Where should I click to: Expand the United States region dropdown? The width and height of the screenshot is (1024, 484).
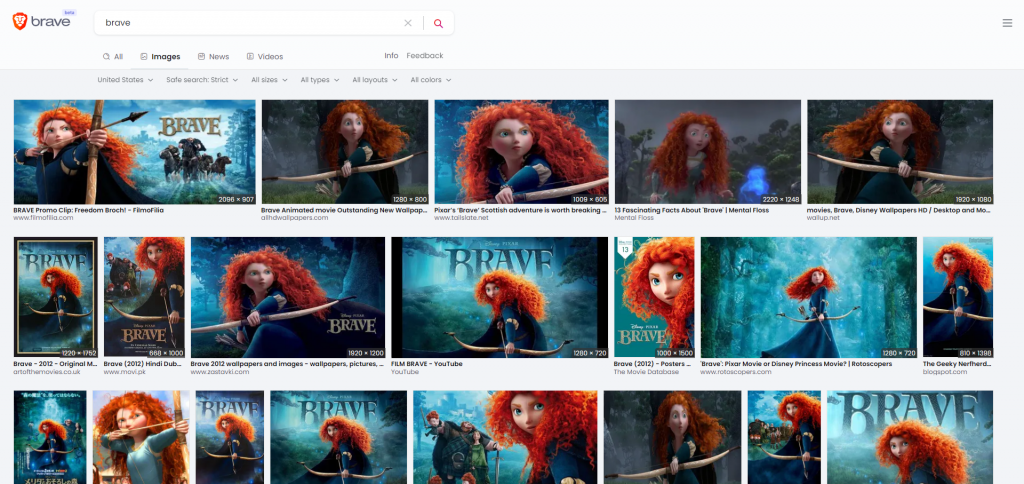(125, 80)
